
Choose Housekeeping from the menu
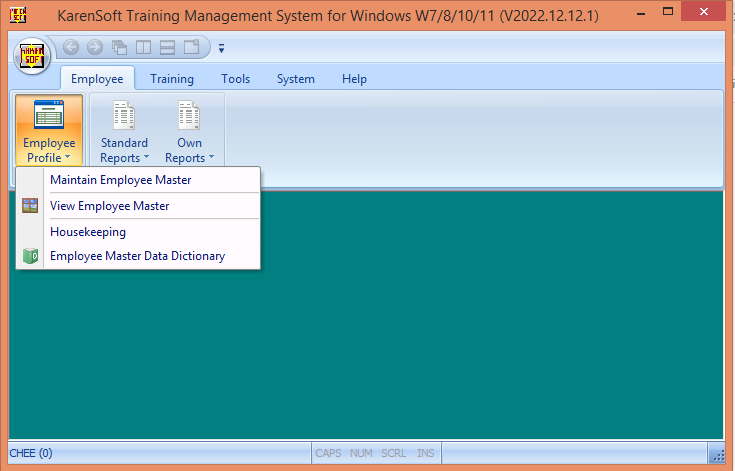coord(138,232)
